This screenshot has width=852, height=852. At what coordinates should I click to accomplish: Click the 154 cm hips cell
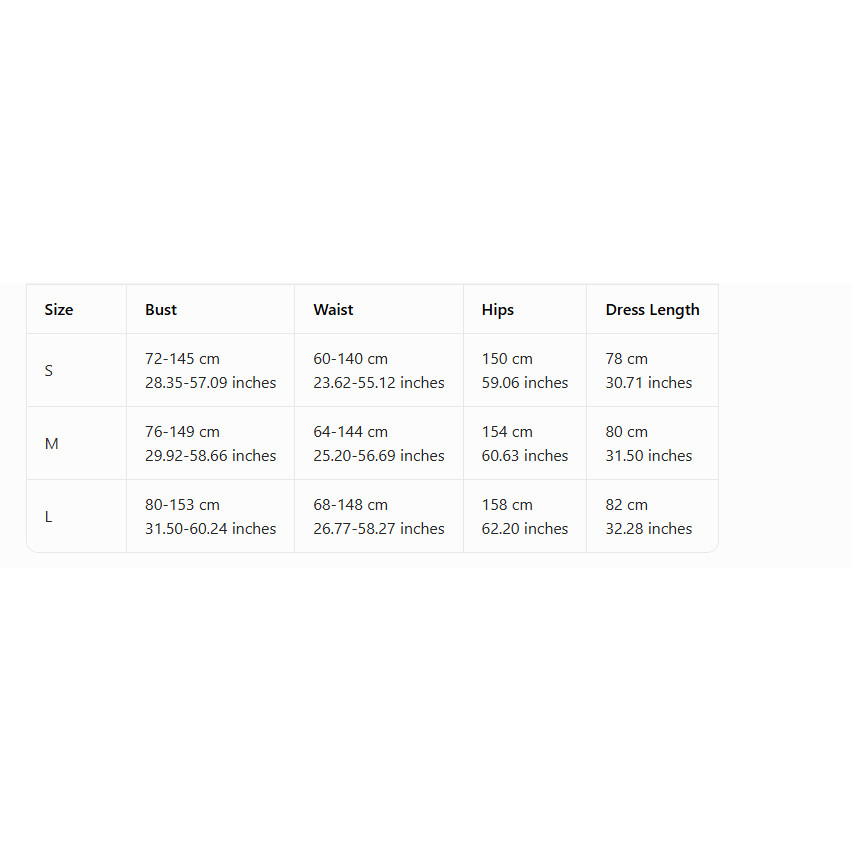click(525, 443)
